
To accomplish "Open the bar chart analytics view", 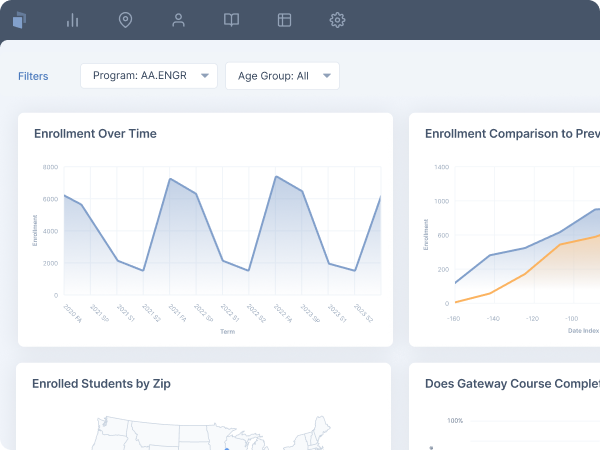I will 72,20.
